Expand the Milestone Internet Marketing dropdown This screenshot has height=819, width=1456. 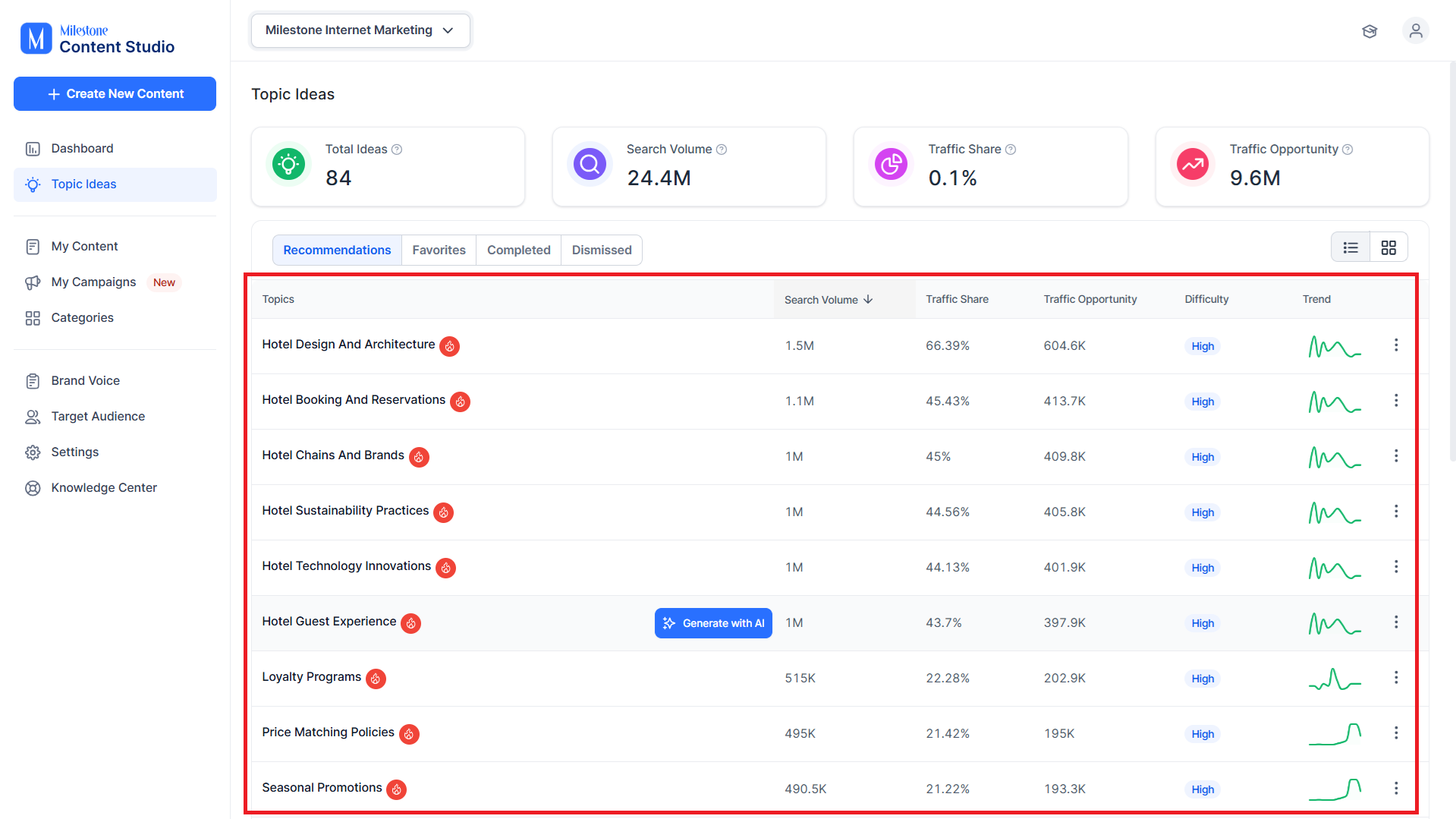tap(360, 30)
